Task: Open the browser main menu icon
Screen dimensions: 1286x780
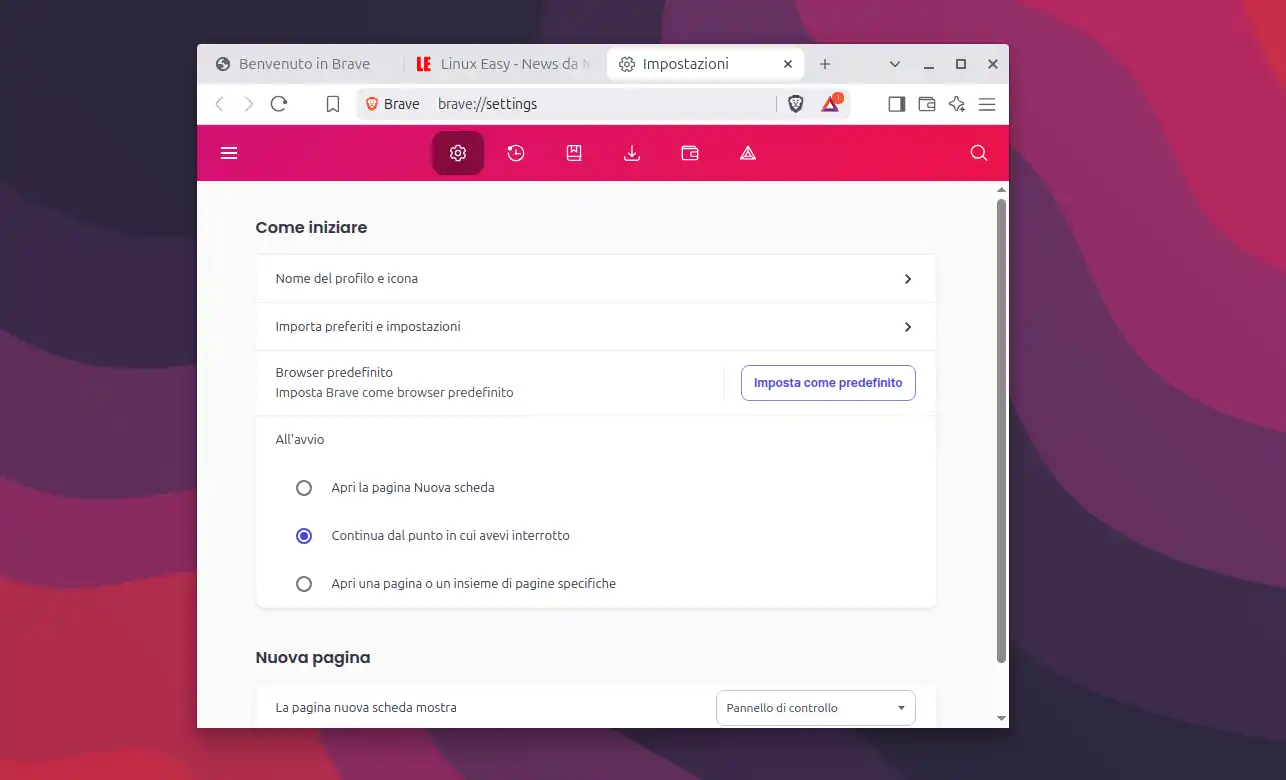Action: pos(987,104)
